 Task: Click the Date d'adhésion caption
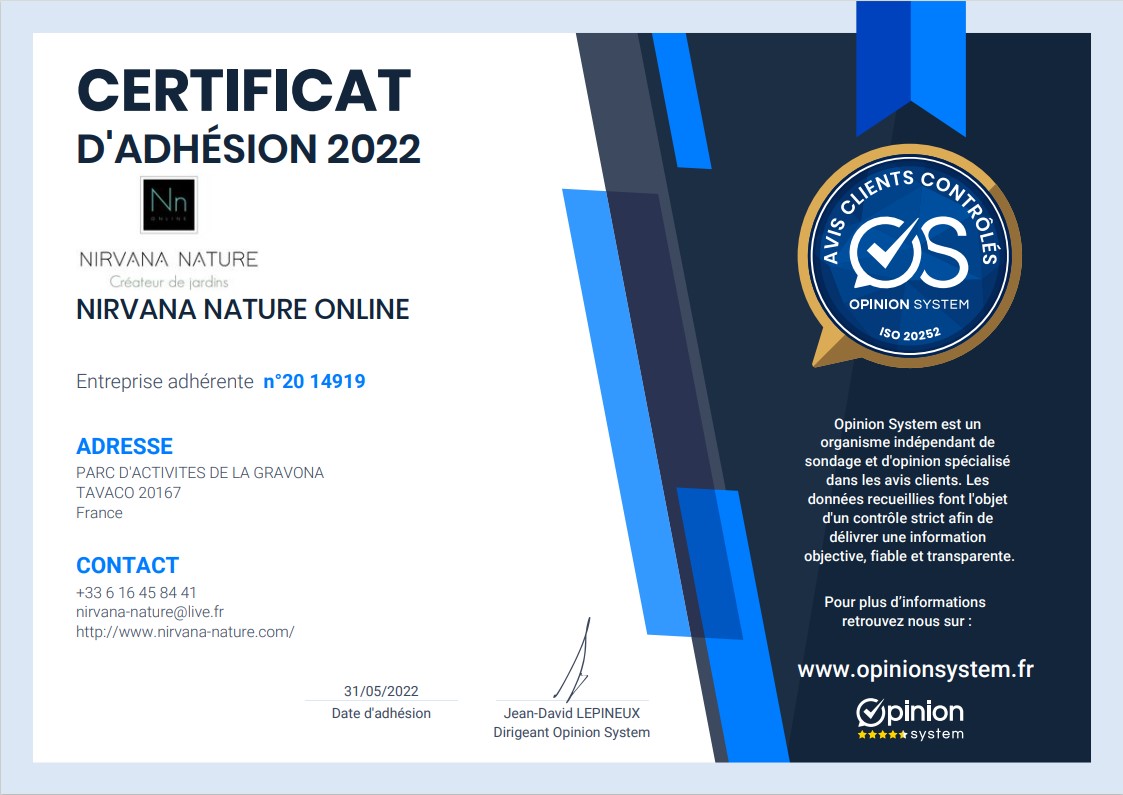click(x=381, y=713)
